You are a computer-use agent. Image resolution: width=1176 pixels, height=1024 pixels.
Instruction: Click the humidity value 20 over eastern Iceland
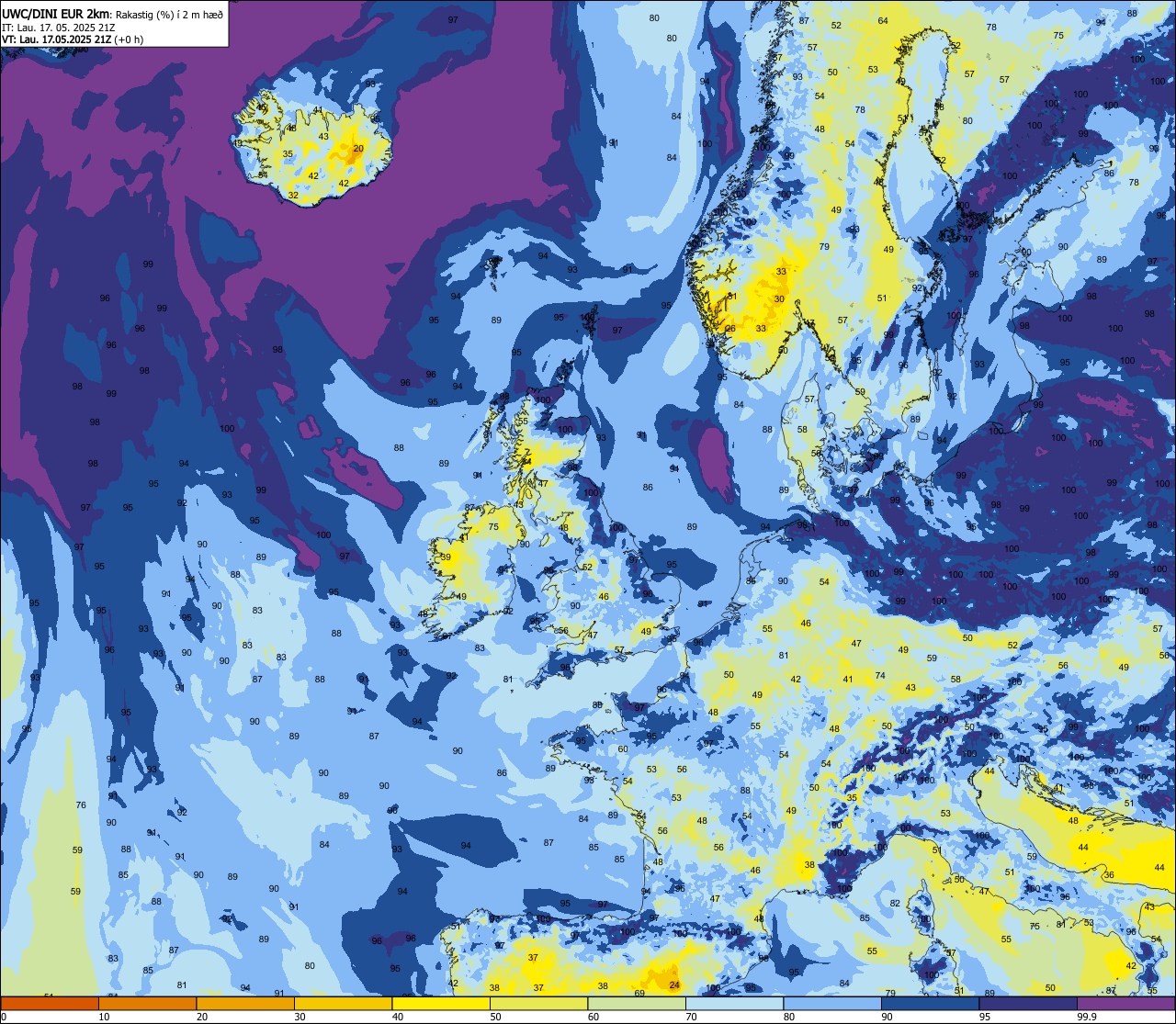point(358,148)
